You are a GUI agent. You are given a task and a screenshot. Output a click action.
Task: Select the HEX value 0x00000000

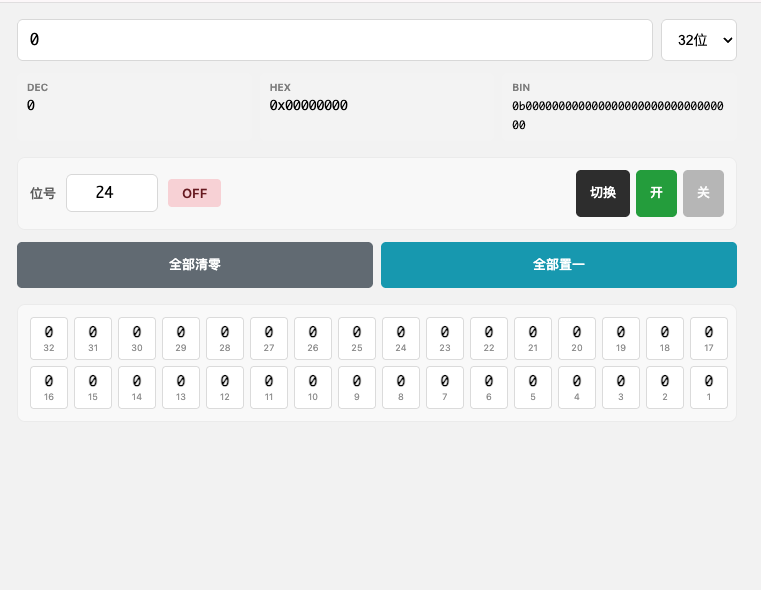[x=309, y=105]
